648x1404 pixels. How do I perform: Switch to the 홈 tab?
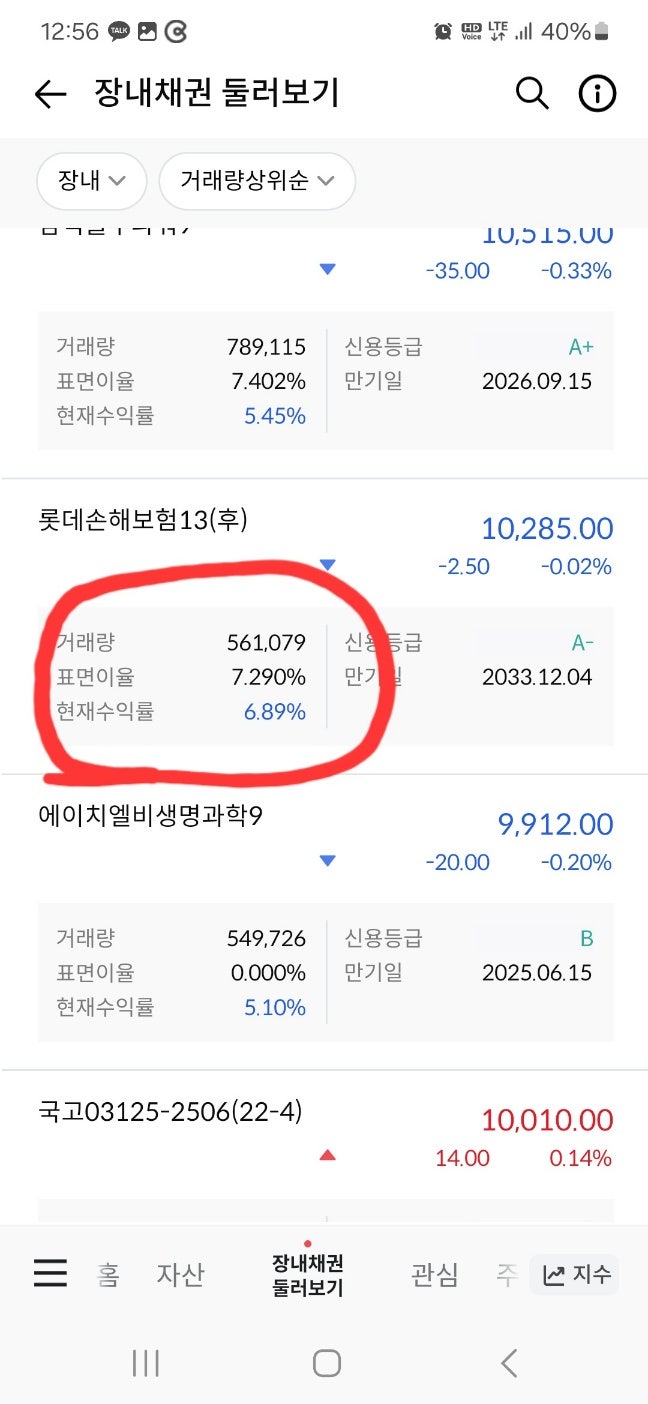(x=108, y=1275)
